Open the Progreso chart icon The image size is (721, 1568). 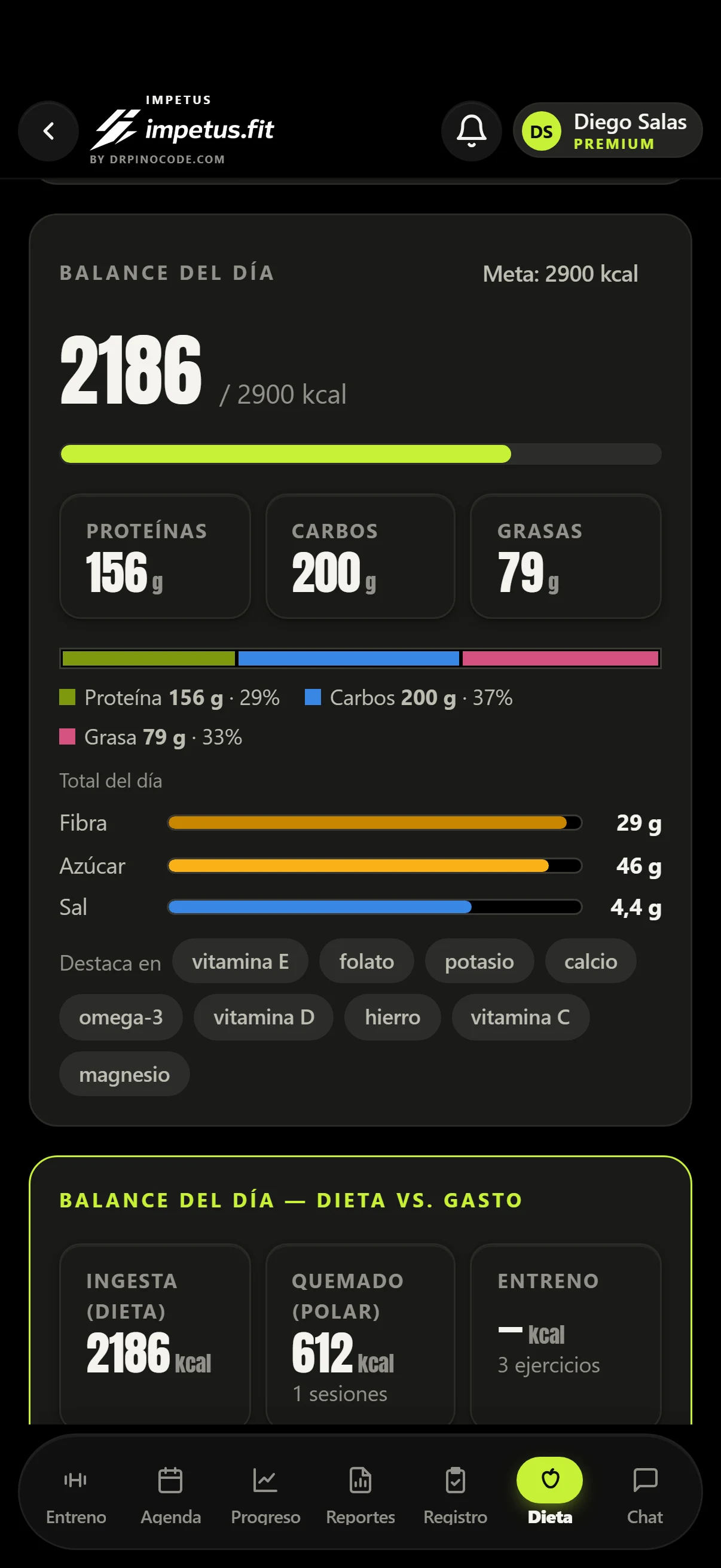[265, 1479]
